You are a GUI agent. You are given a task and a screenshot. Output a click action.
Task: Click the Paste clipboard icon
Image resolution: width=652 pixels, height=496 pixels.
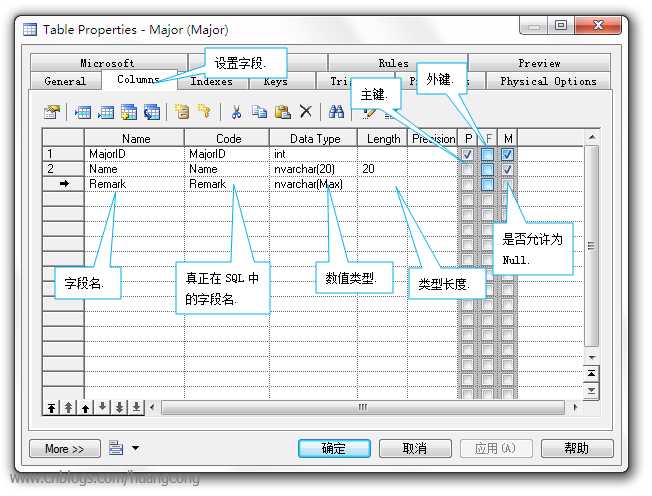pyautogui.click(x=283, y=112)
